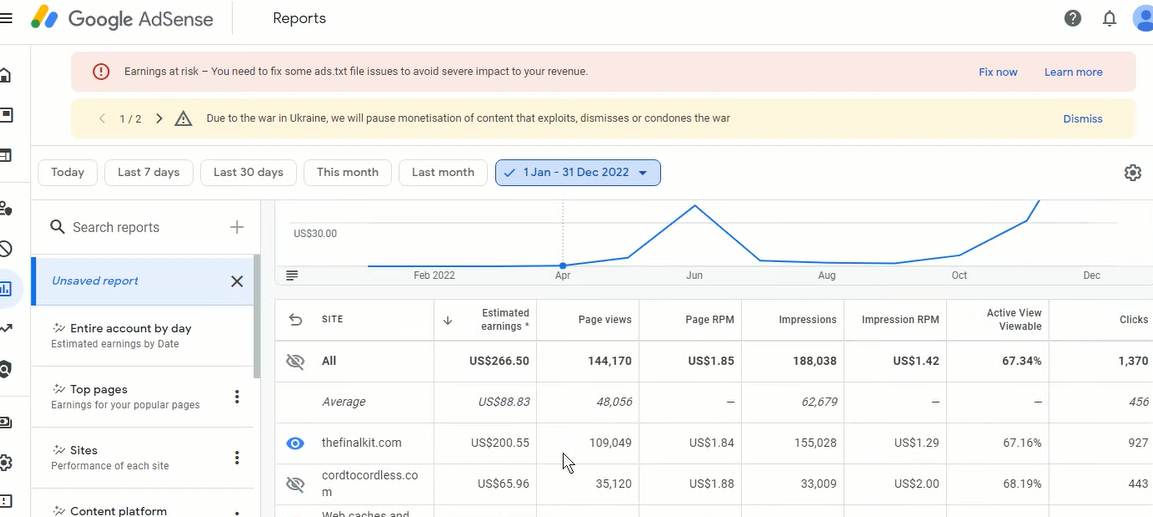Open the Optimization trend icon in the sidebar
1153x517 pixels.
(x=5, y=328)
